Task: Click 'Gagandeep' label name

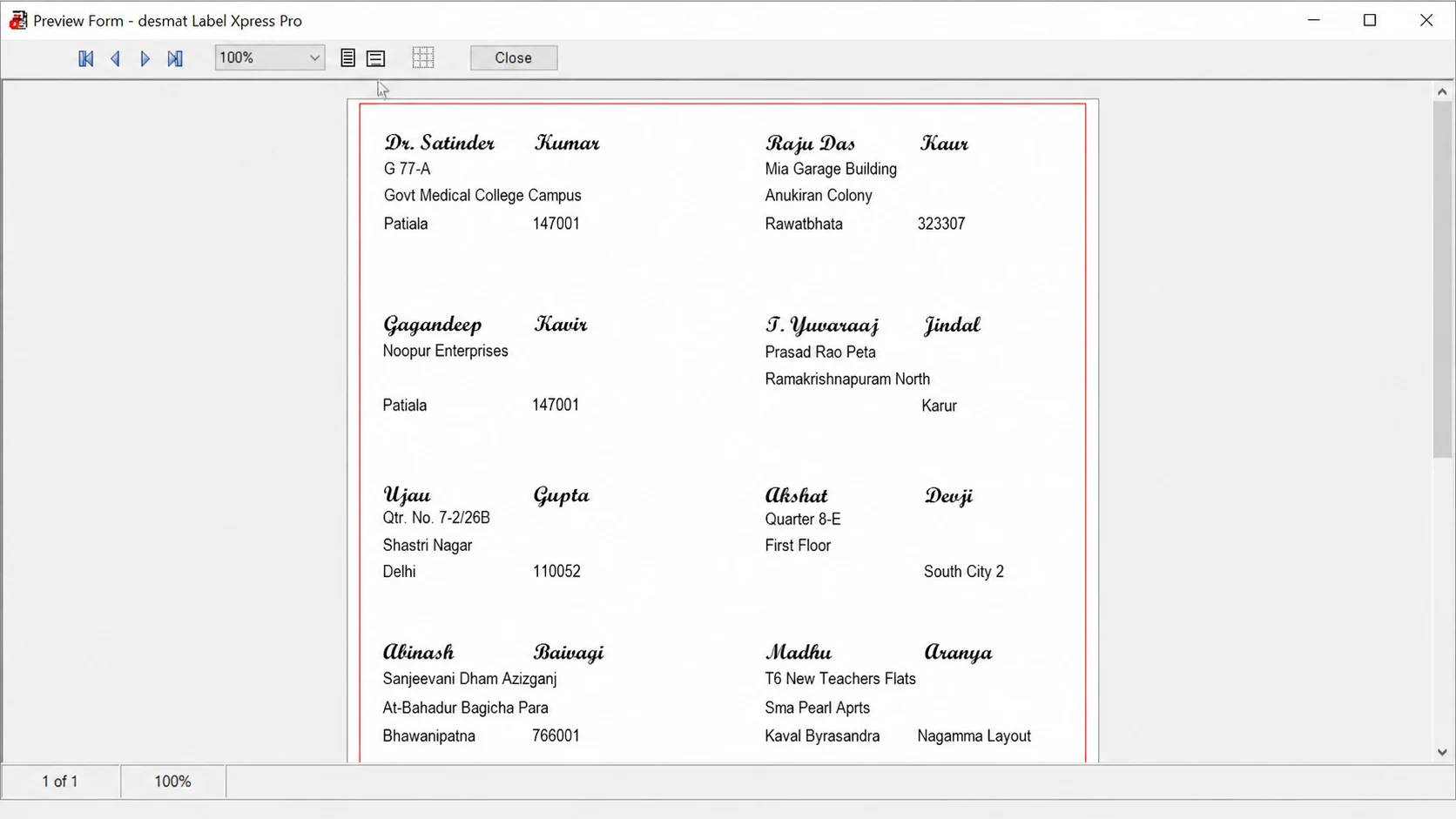Action: pos(433,325)
